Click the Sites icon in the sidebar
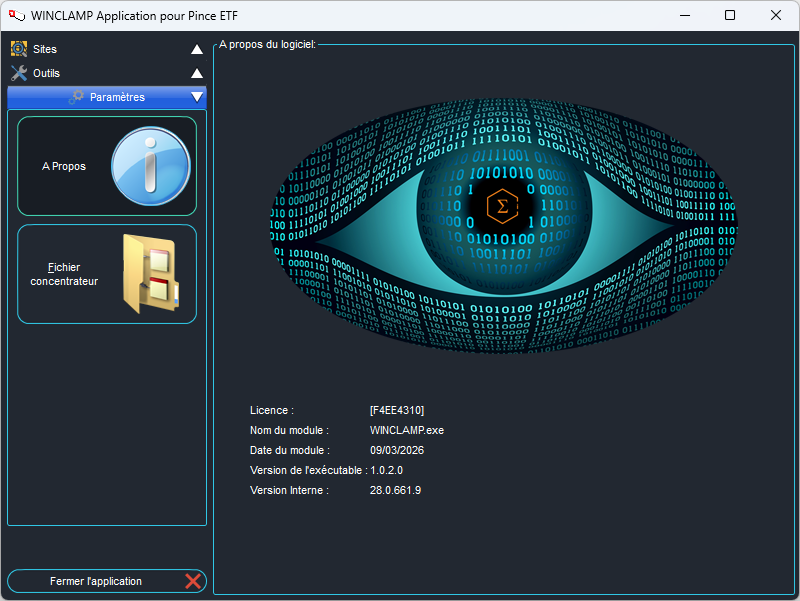Image resolution: width=800 pixels, height=601 pixels. pos(18,49)
